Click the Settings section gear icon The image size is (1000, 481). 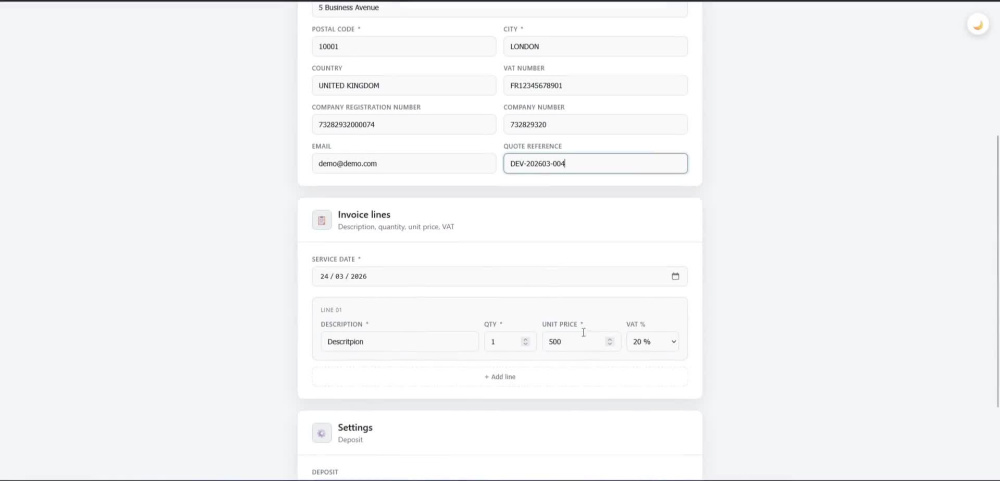point(321,433)
